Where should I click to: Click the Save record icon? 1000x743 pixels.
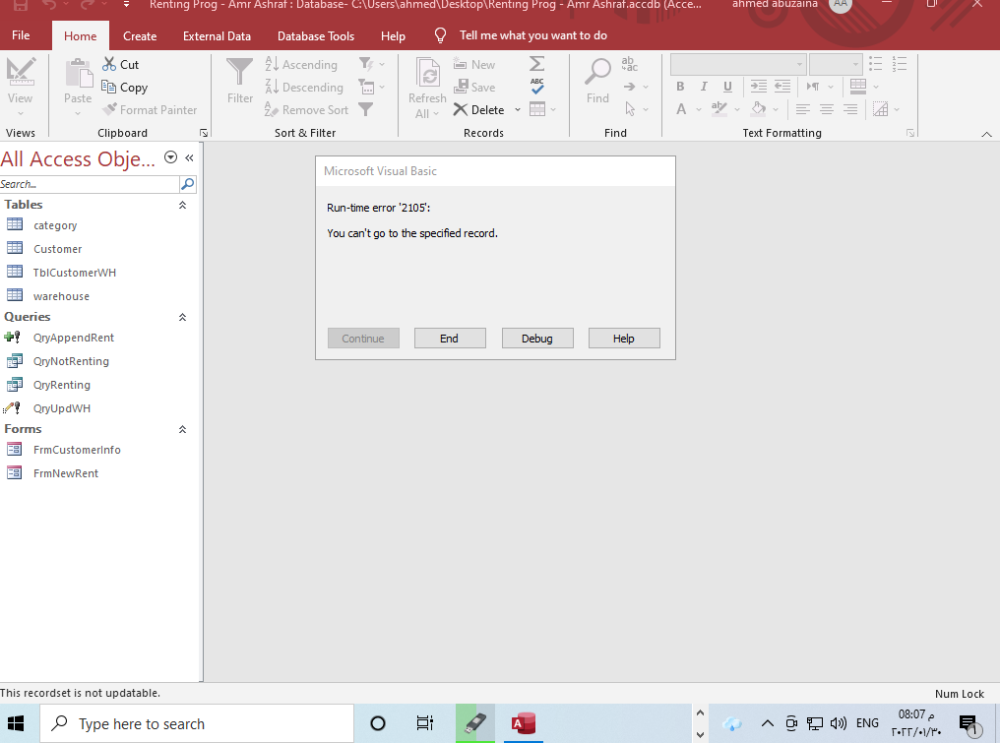point(460,87)
